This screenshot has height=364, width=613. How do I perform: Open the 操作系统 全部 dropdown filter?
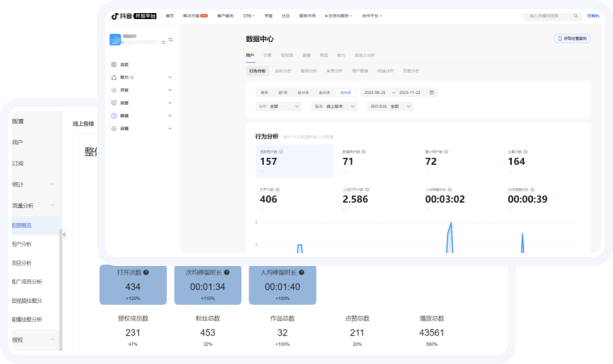(390, 106)
